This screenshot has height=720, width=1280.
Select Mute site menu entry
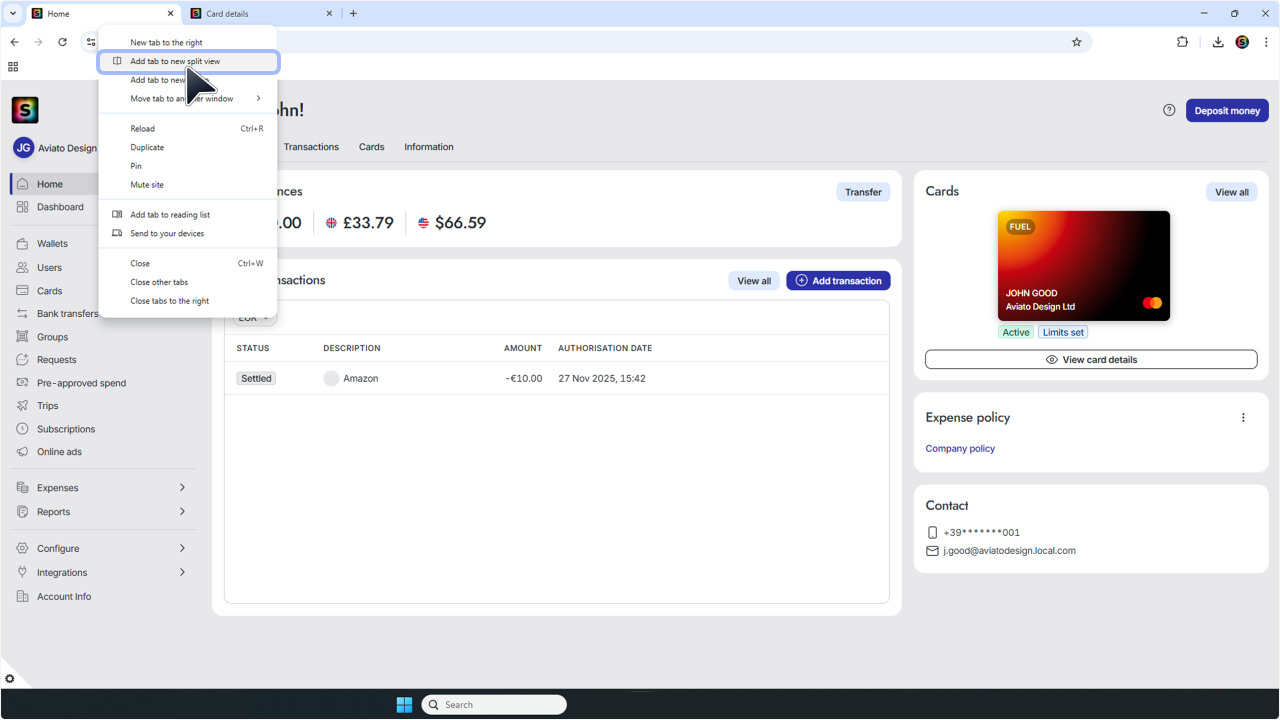188,185
